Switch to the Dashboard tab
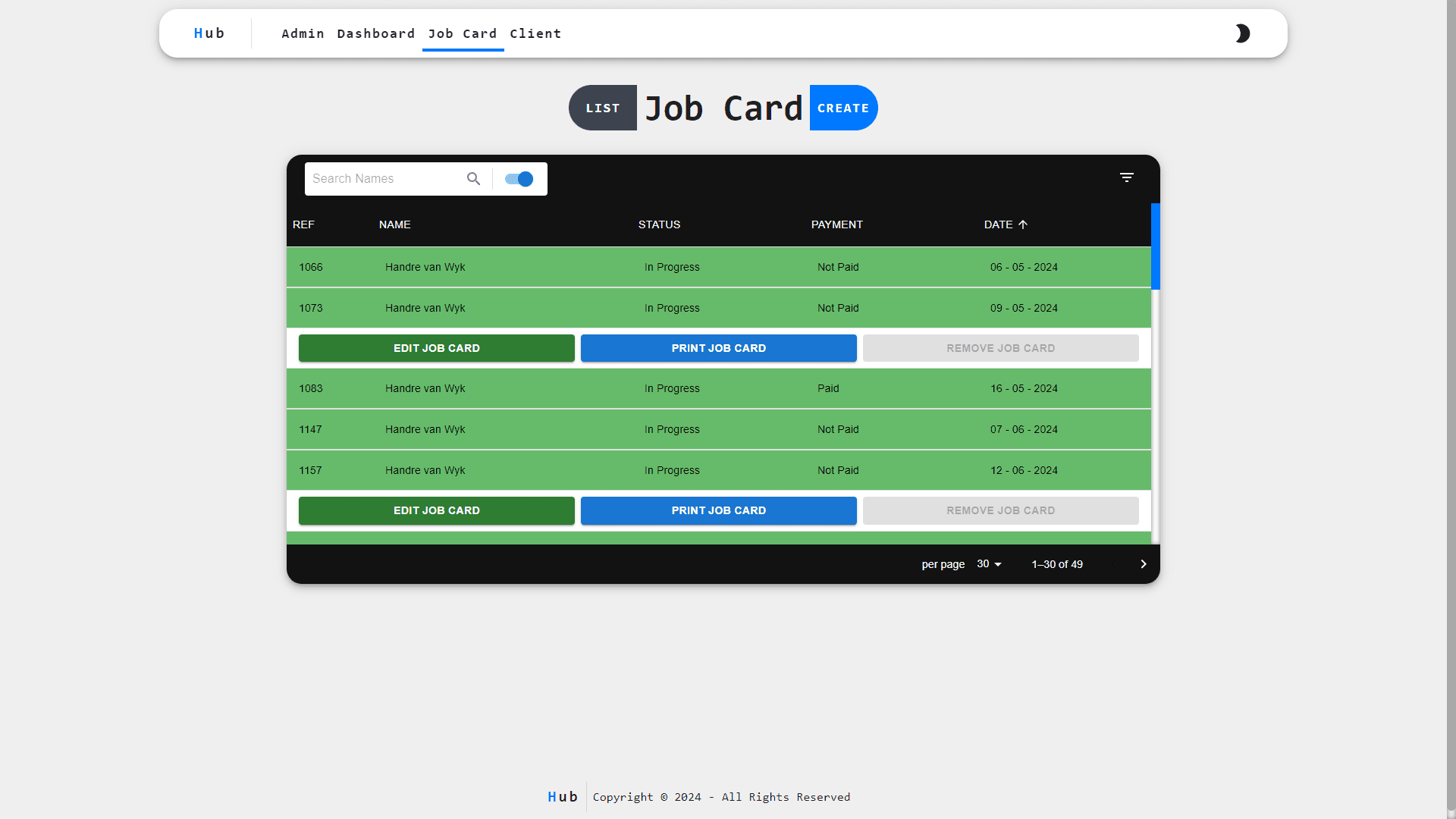1456x819 pixels. tap(375, 33)
